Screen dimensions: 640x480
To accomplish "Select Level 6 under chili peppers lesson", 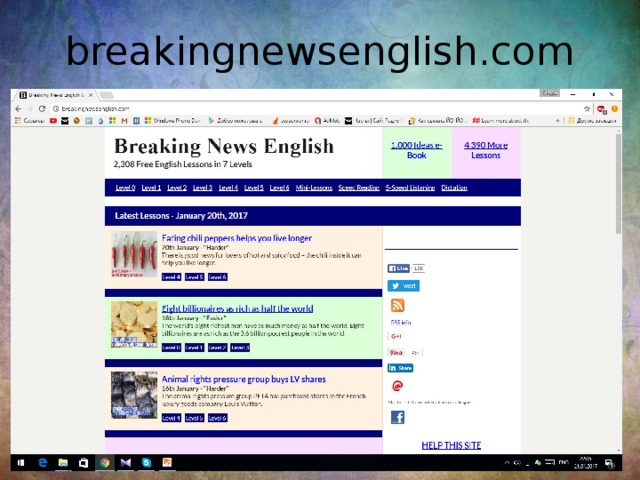I will 218,277.
